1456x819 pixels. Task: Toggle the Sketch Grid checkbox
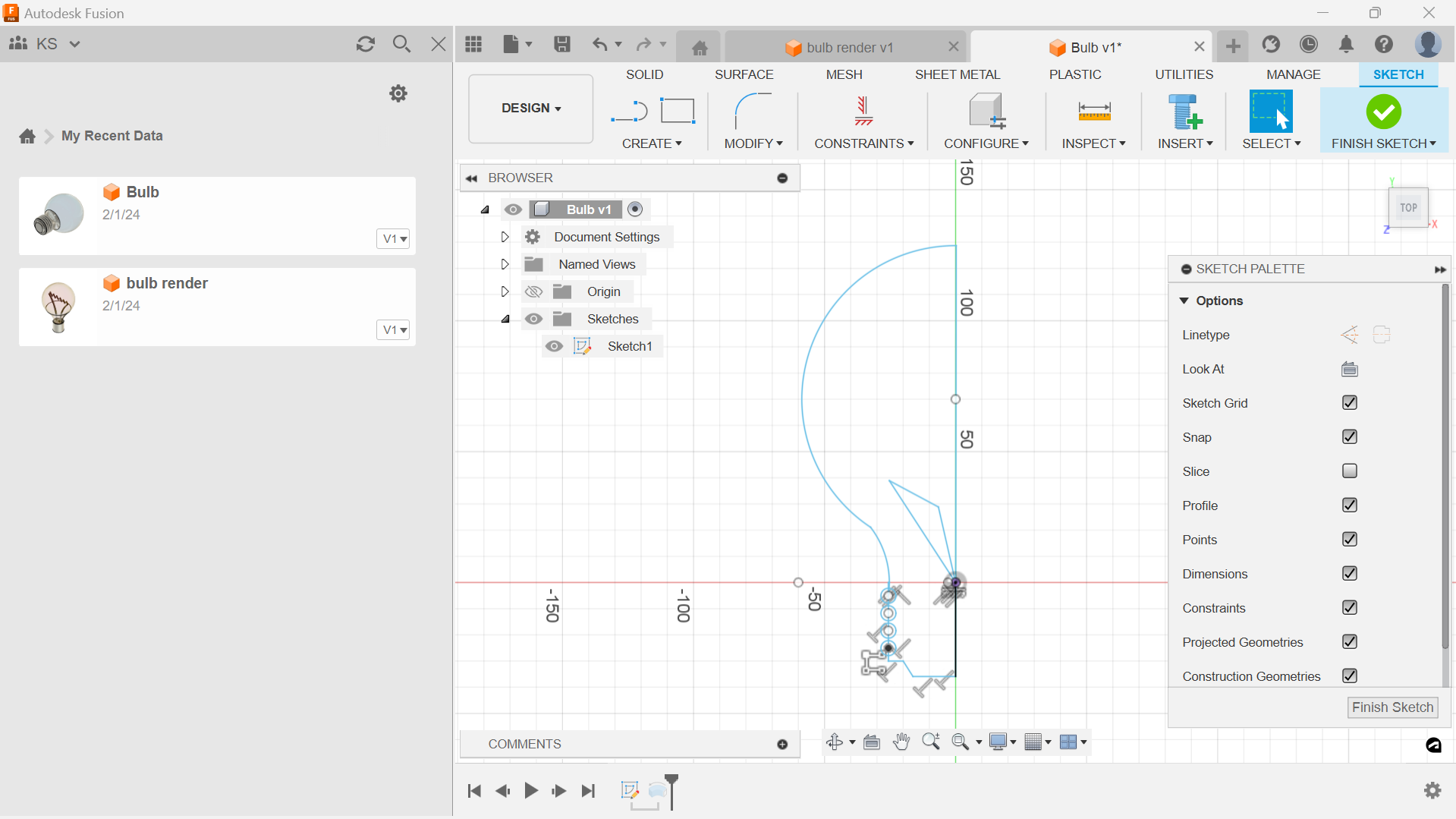coord(1350,403)
